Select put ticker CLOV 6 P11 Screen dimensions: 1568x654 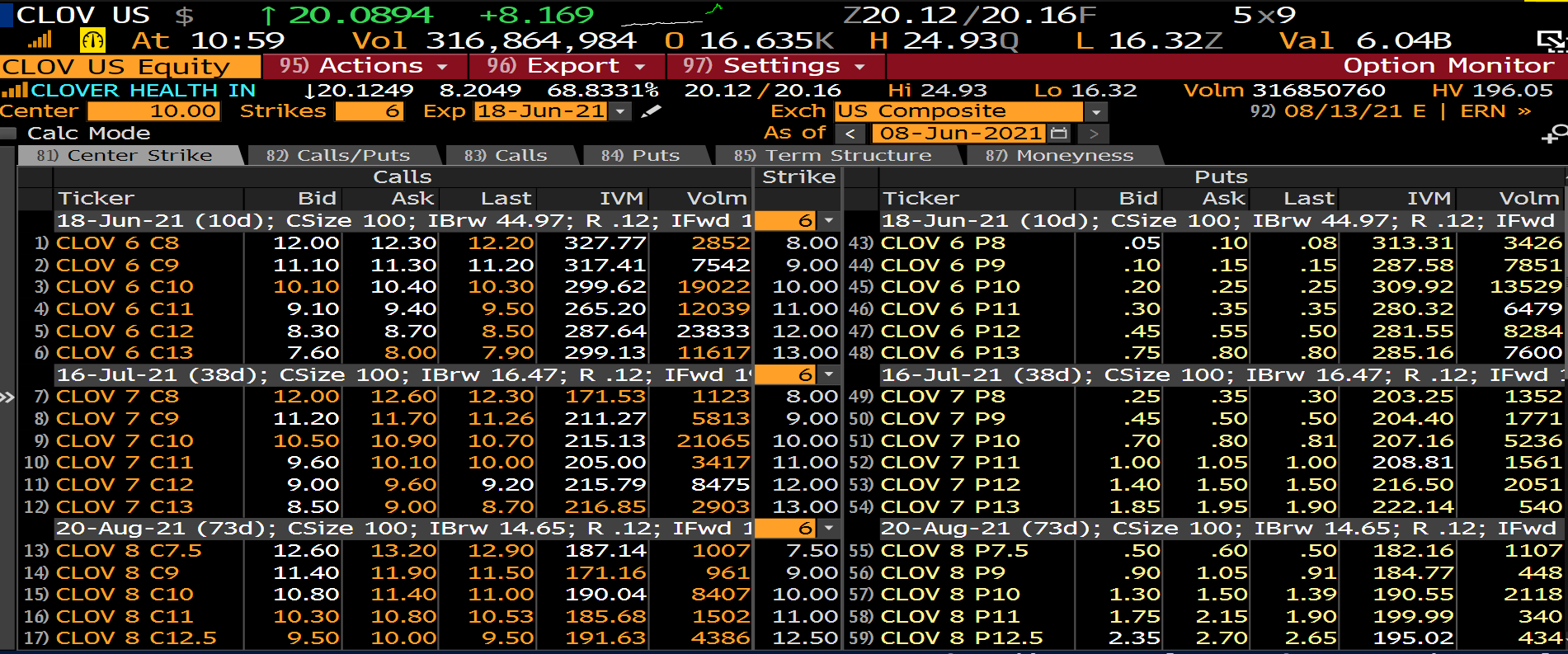pyautogui.click(x=950, y=309)
